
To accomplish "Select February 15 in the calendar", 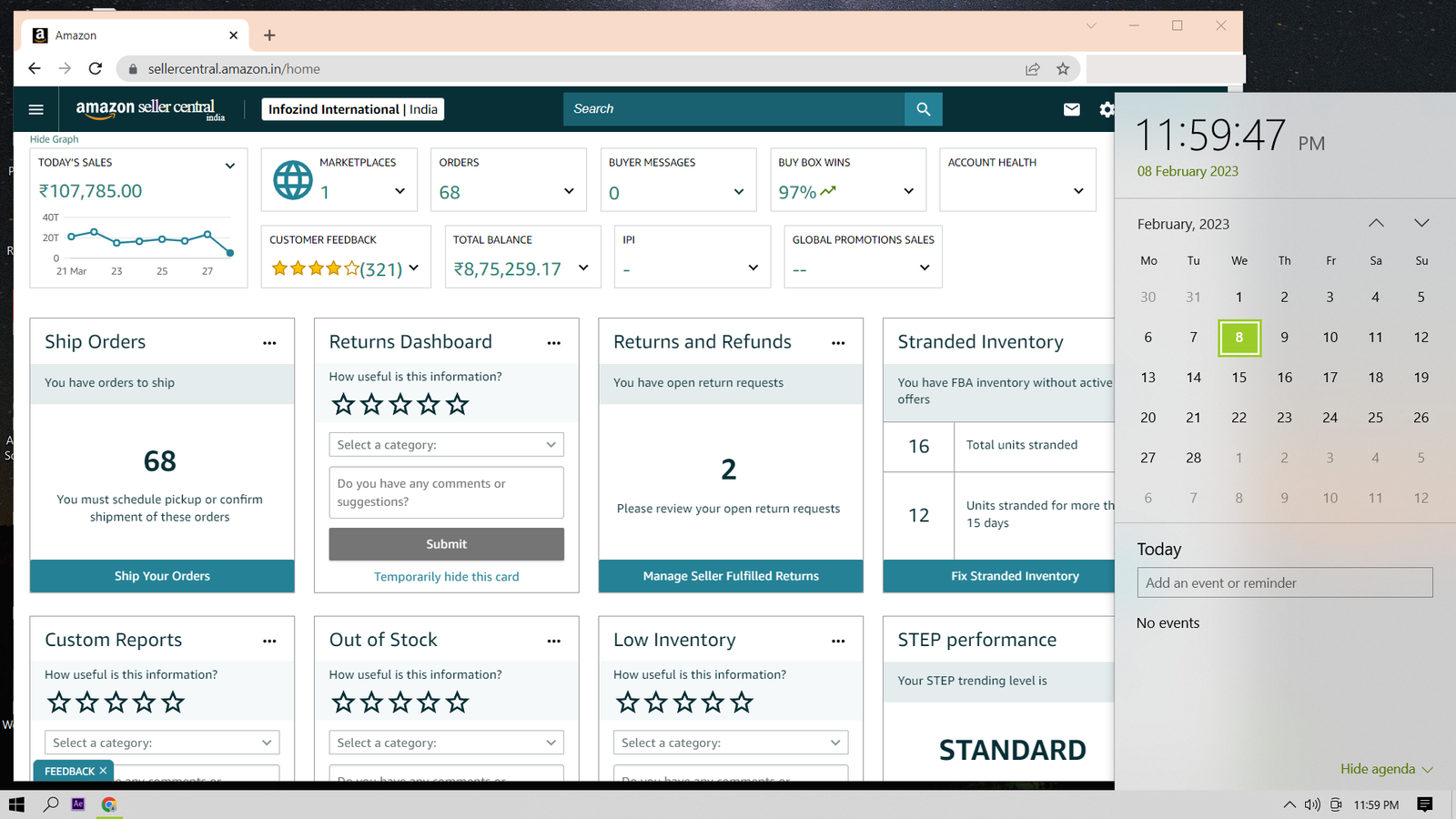I will tap(1239, 378).
